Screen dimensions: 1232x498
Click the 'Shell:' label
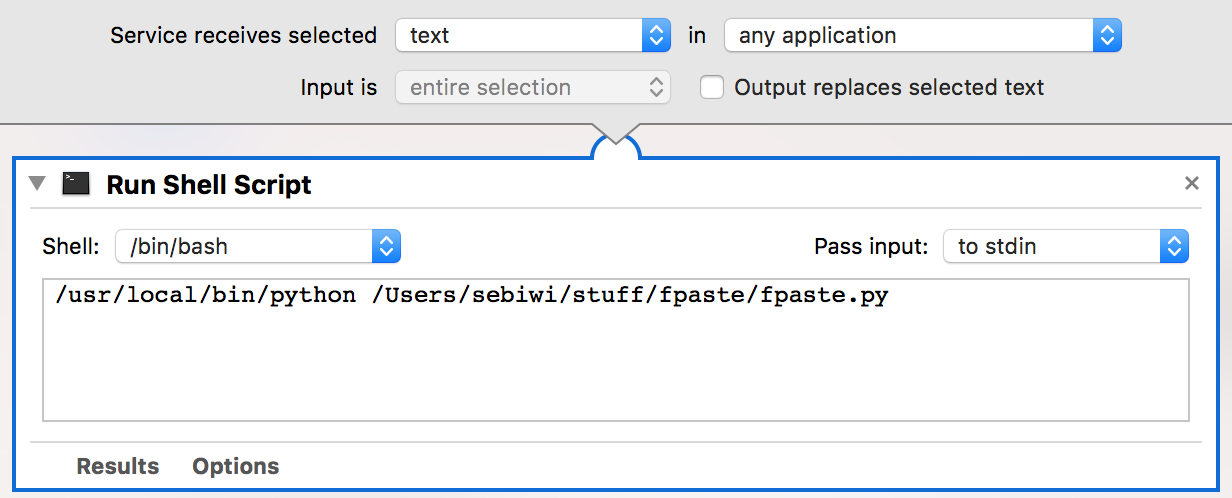click(x=71, y=246)
